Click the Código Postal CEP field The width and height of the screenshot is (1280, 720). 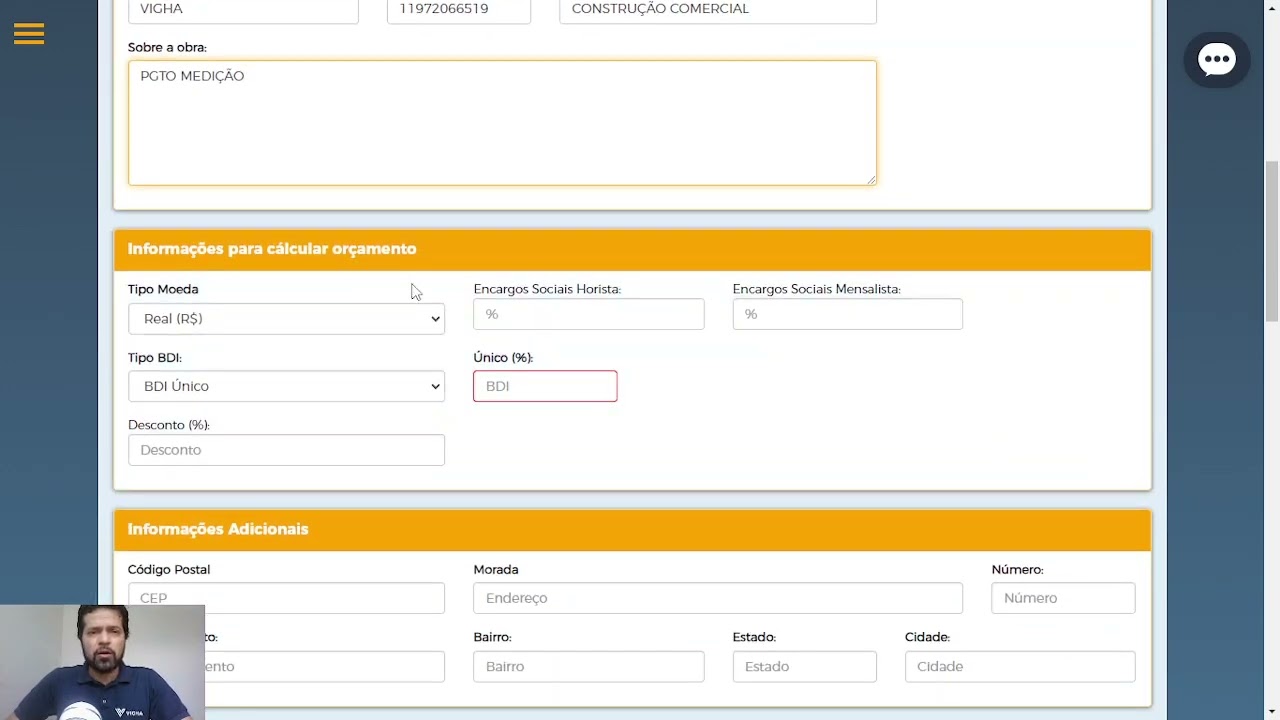coord(286,598)
